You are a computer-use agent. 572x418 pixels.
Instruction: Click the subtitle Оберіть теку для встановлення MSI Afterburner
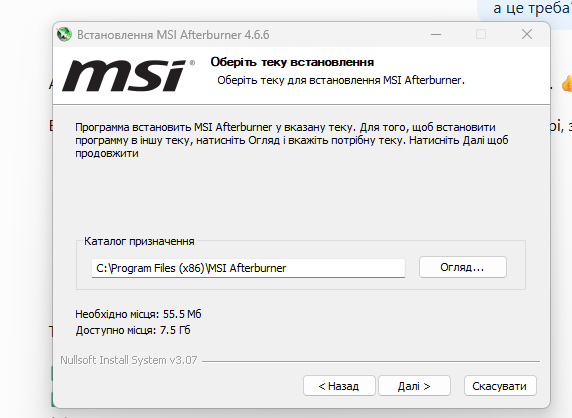(341, 80)
